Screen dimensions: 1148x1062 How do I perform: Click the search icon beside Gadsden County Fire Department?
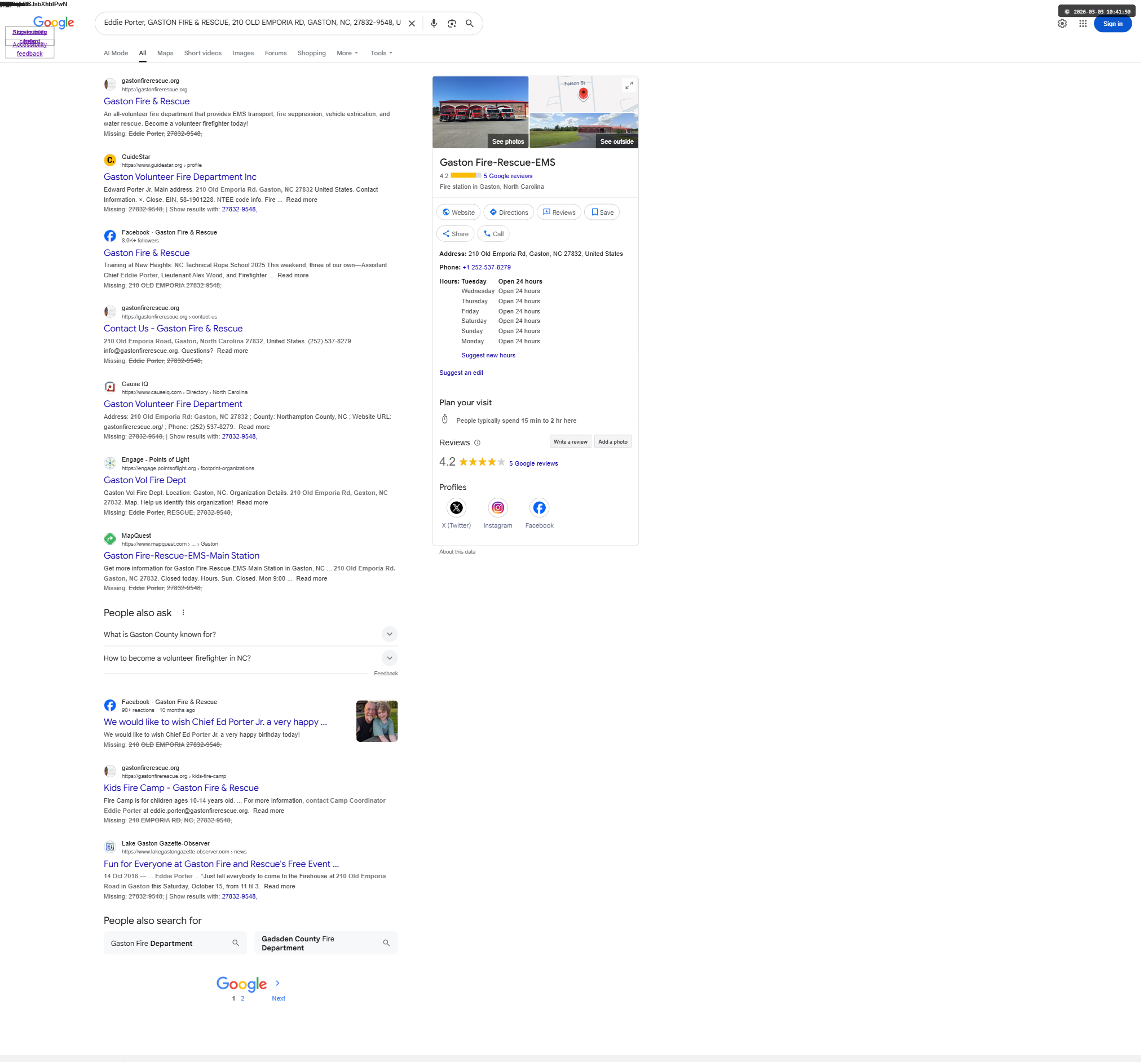click(386, 944)
